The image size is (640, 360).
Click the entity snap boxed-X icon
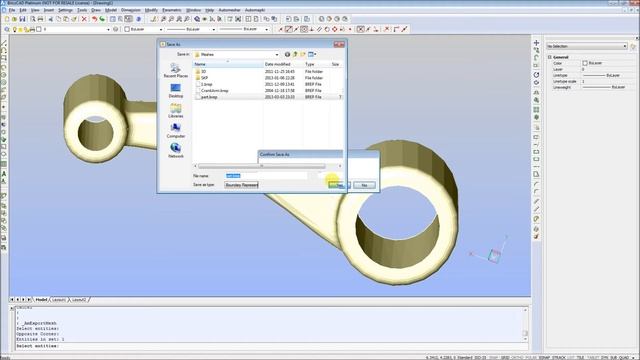tap(360, 29)
